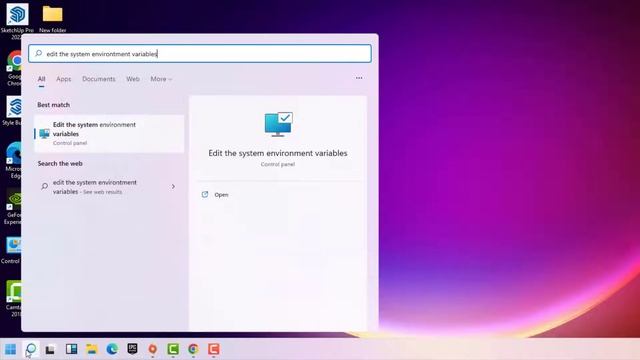Open the Windows Start menu
The width and height of the screenshot is (640, 360).
coord(11,349)
